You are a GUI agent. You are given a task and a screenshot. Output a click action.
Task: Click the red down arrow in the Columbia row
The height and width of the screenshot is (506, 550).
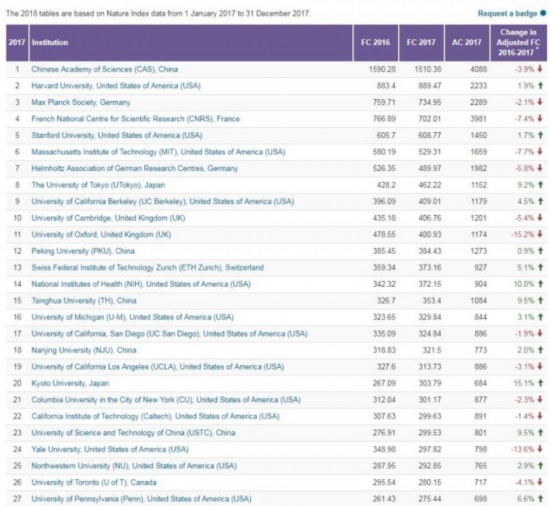(540, 399)
